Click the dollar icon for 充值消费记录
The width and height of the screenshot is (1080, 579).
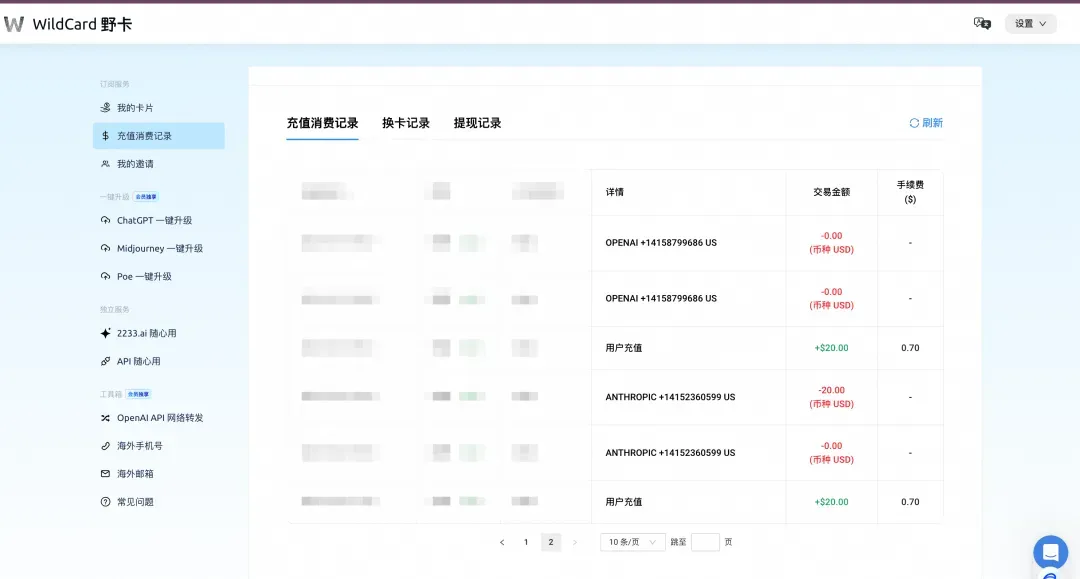point(105,136)
